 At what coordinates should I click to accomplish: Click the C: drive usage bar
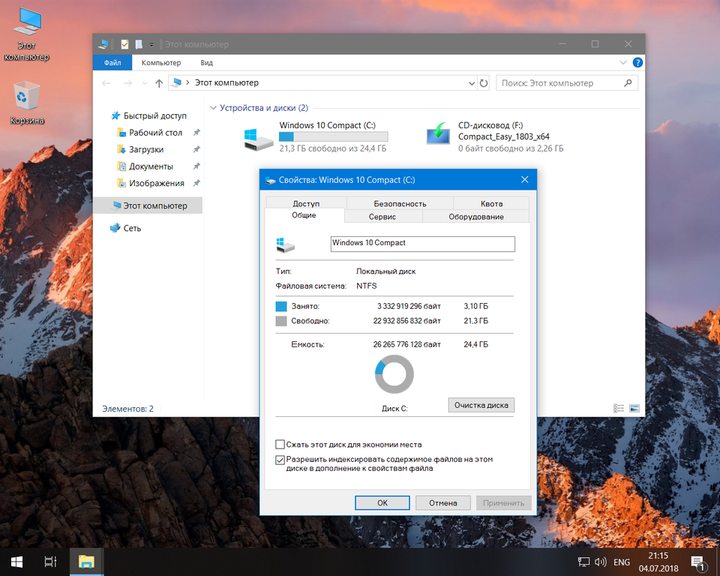333,136
